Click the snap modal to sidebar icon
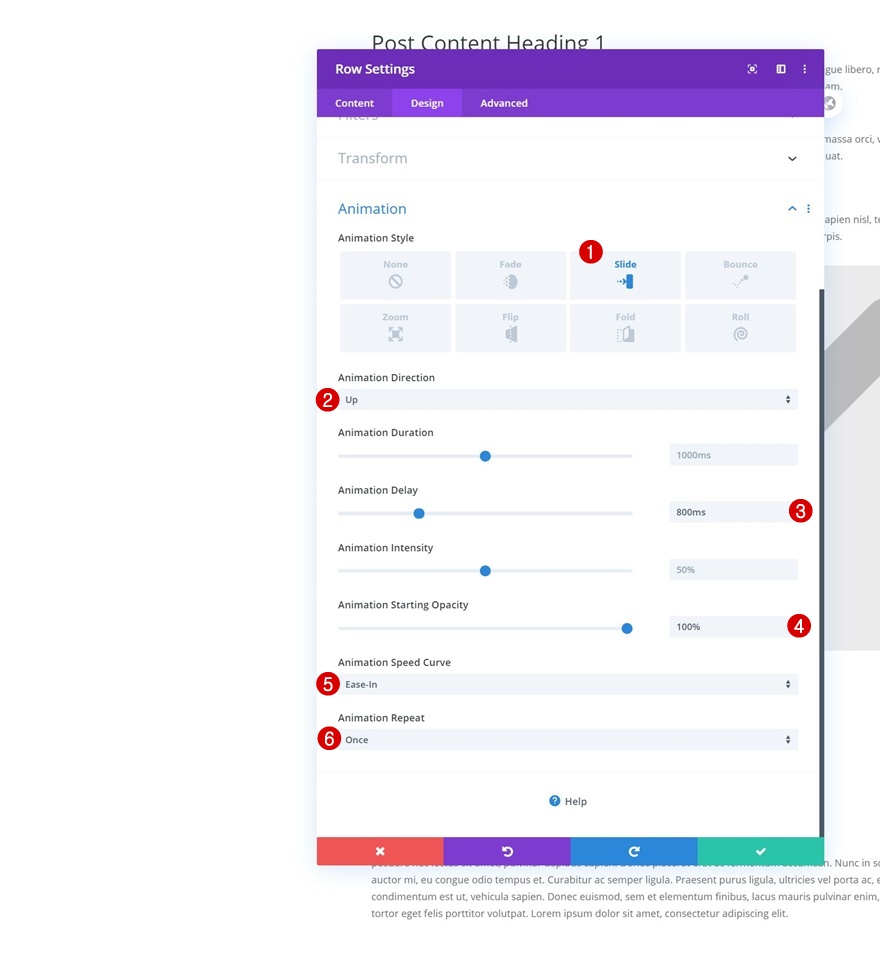Image resolution: width=880 pixels, height=963 pixels. [781, 69]
